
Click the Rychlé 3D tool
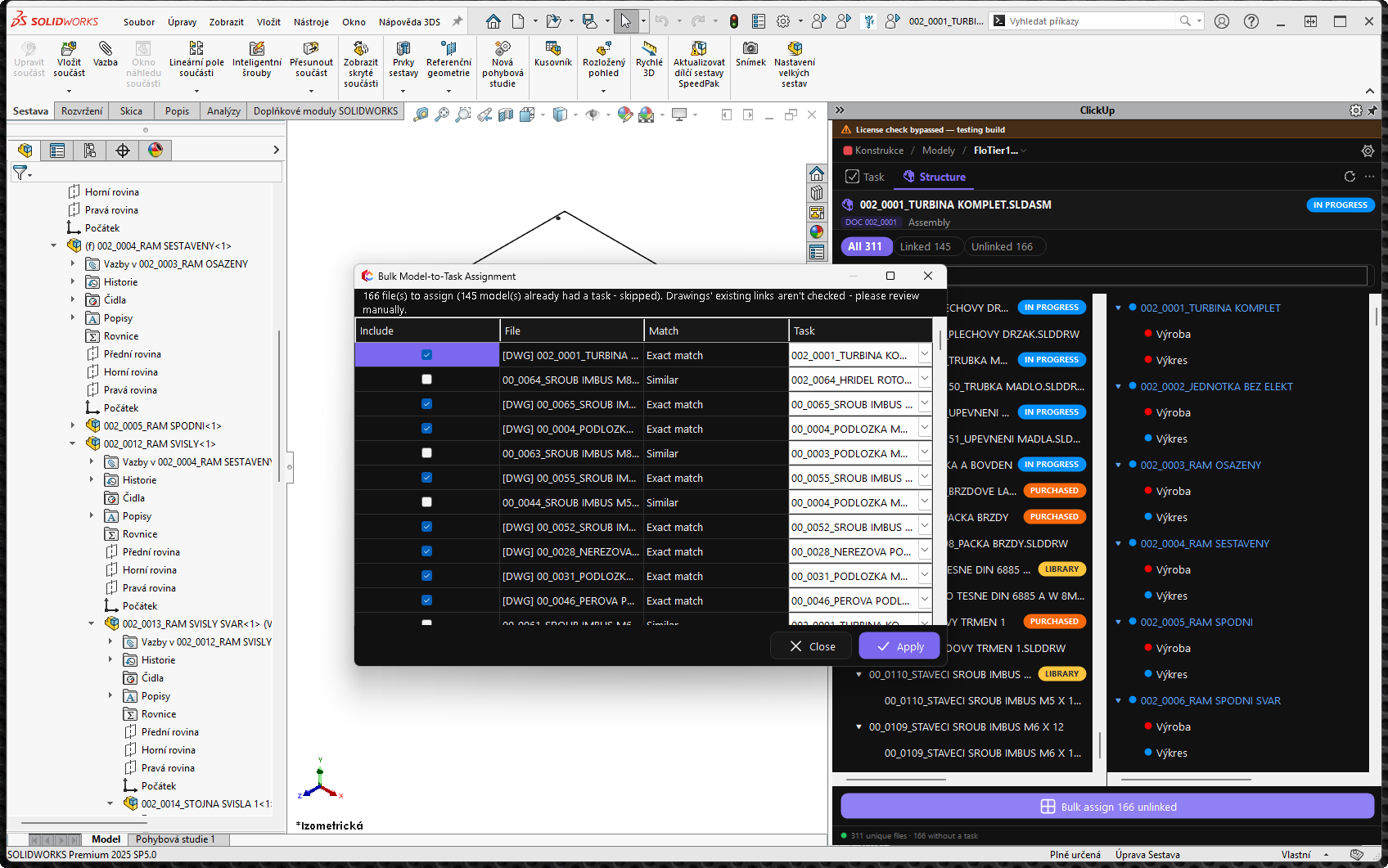click(x=649, y=60)
